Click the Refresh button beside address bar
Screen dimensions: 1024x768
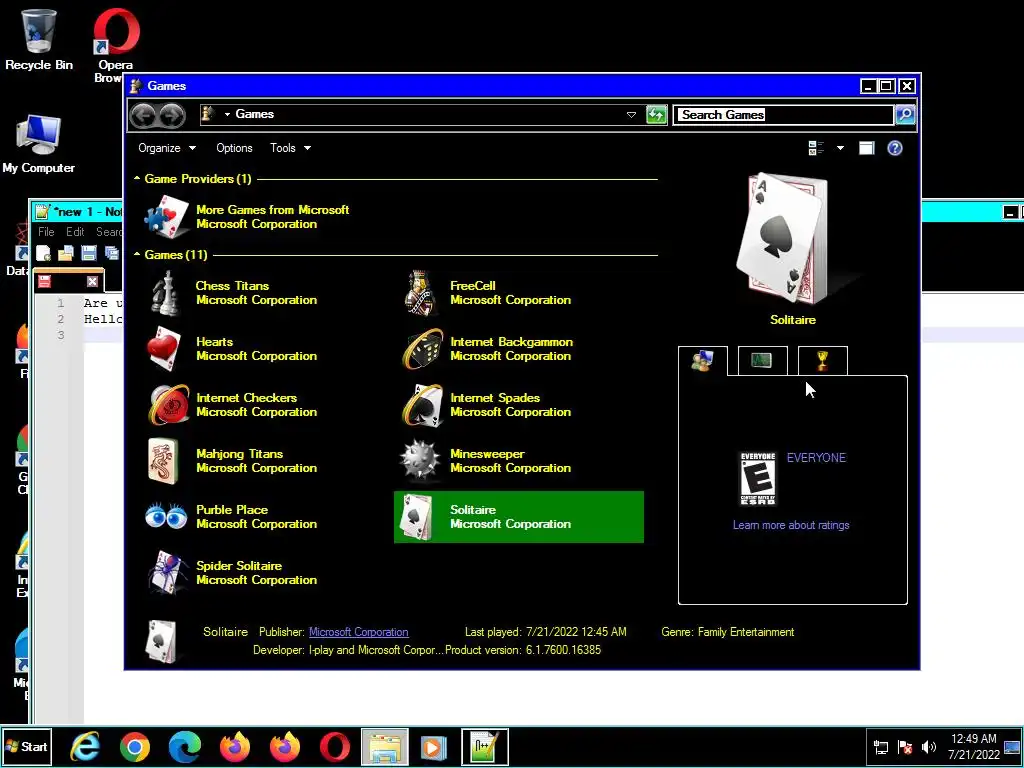pyautogui.click(x=656, y=115)
